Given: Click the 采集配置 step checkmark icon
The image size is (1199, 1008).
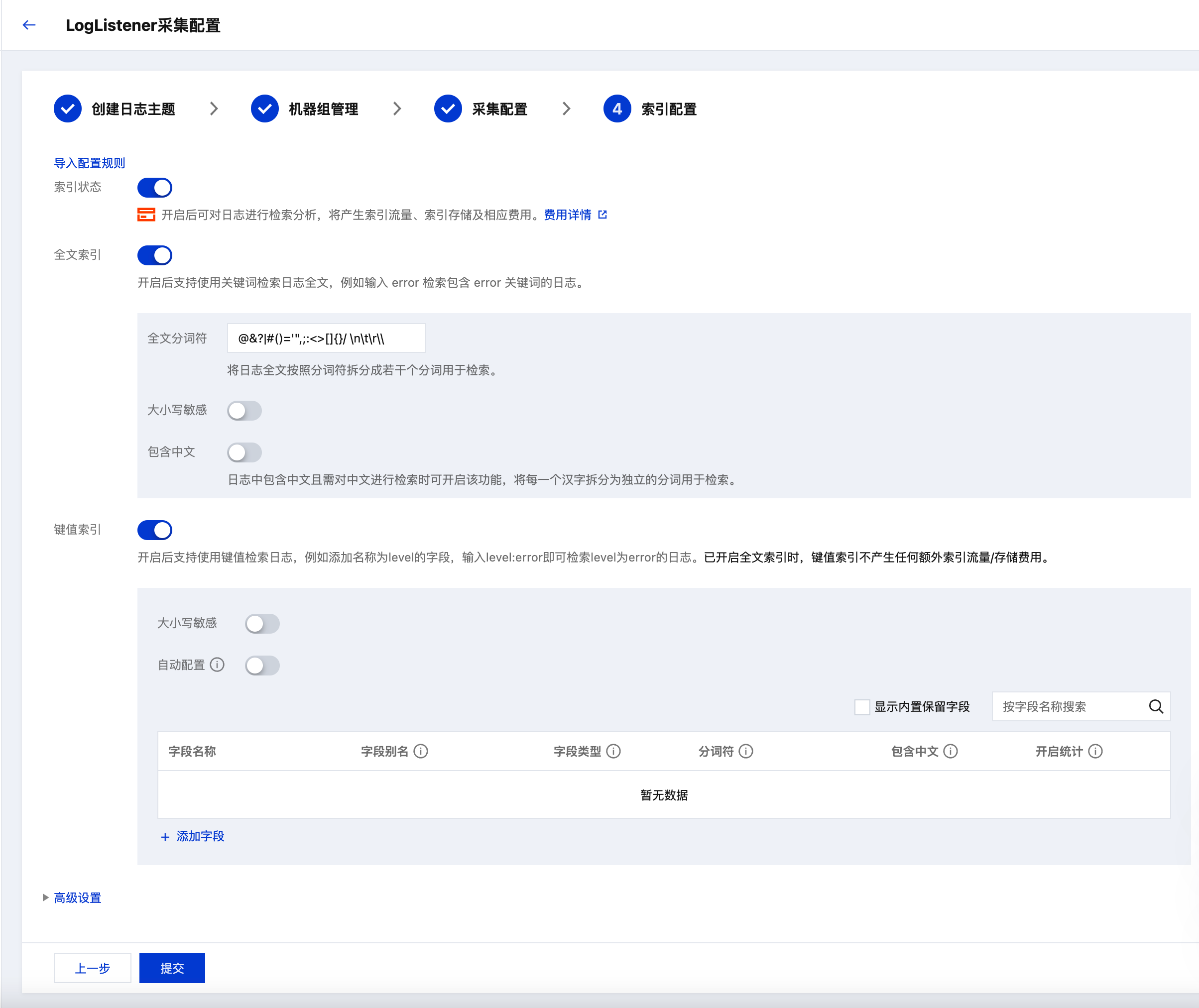Looking at the screenshot, I should tap(448, 109).
